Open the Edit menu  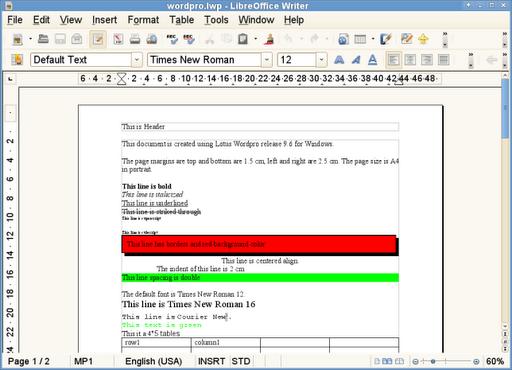click(41, 20)
